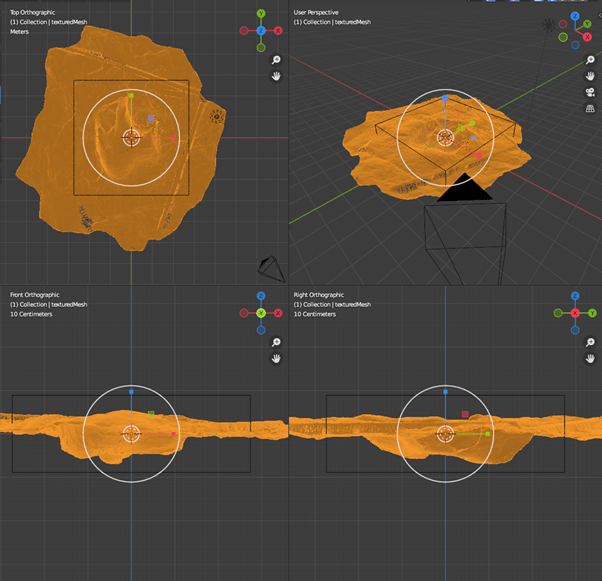602x581 pixels.
Task: Click blue Z-axis move handle in Front view
Action: point(131,392)
